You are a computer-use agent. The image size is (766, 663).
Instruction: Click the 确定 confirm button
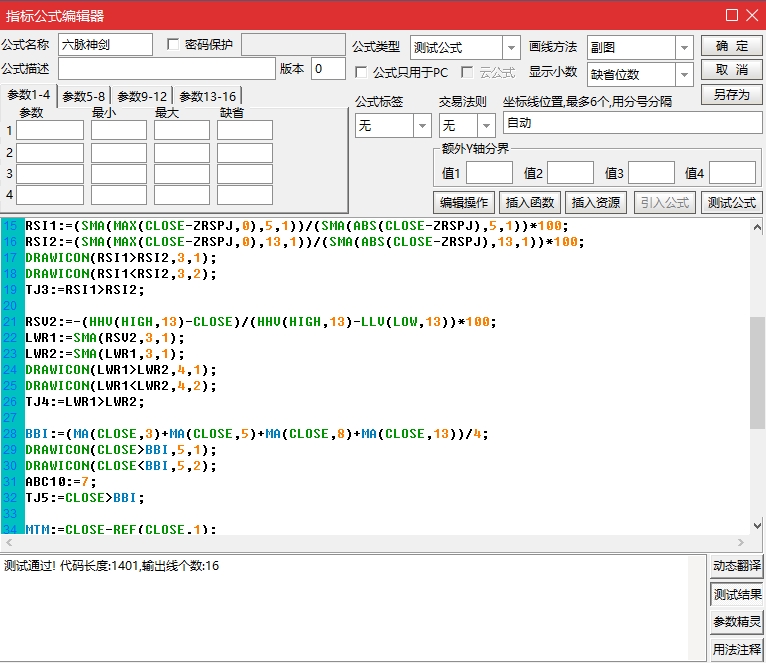click(x=731, y=46)
